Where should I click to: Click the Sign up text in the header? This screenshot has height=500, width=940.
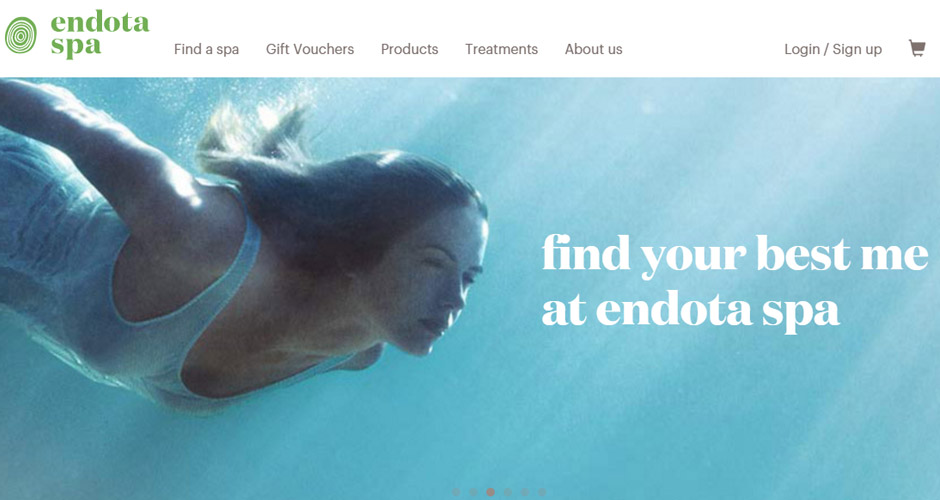(x=857, y=49)
